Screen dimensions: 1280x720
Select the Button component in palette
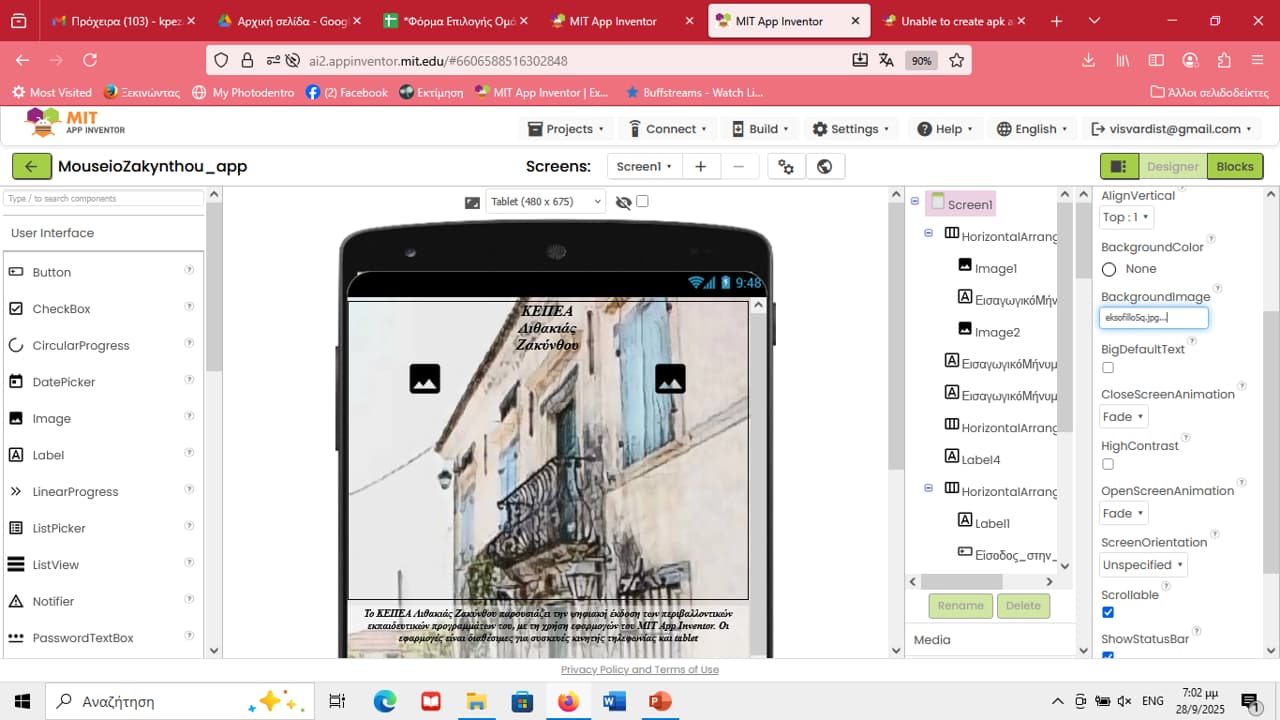(x=51, y=272)
